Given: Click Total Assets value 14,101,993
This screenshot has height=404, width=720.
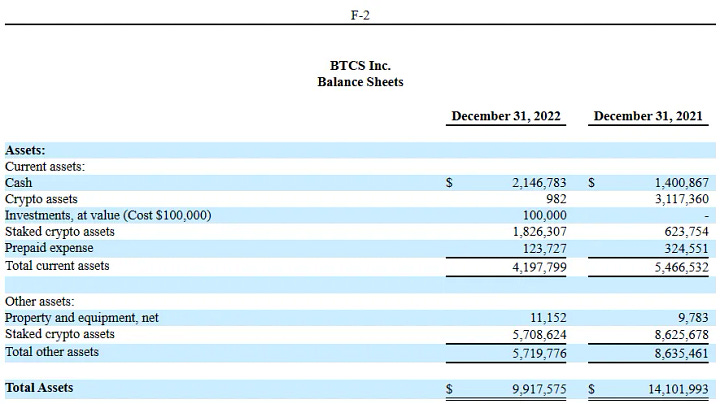Looking at the screenshot, I should [x=678, y=389].
